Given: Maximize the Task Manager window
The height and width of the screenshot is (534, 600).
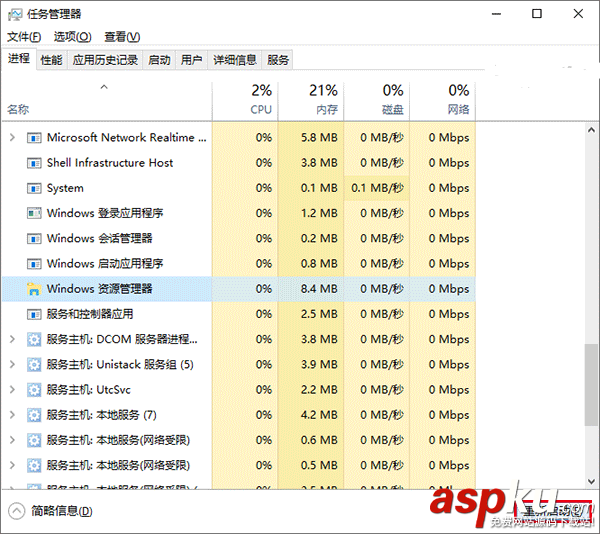Looking at the screenshot, I should (x=537, y=14).
